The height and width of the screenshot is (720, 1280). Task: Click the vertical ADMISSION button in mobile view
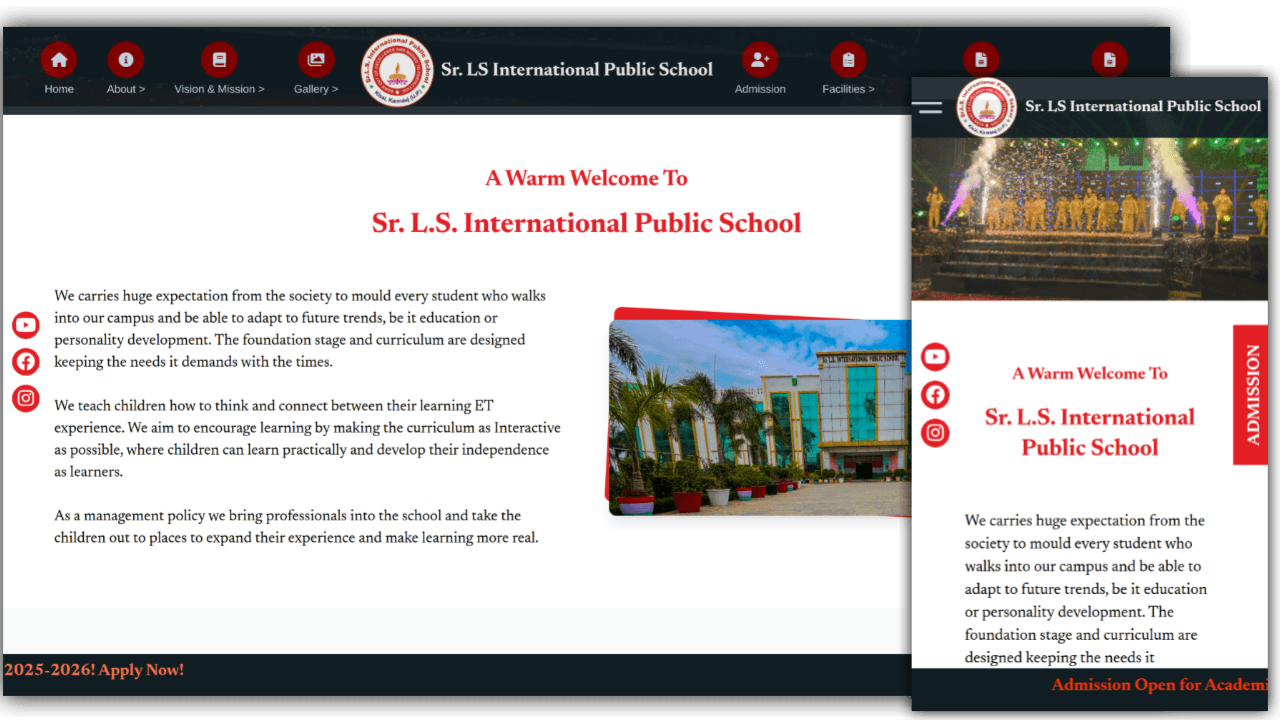point(1251,393)
